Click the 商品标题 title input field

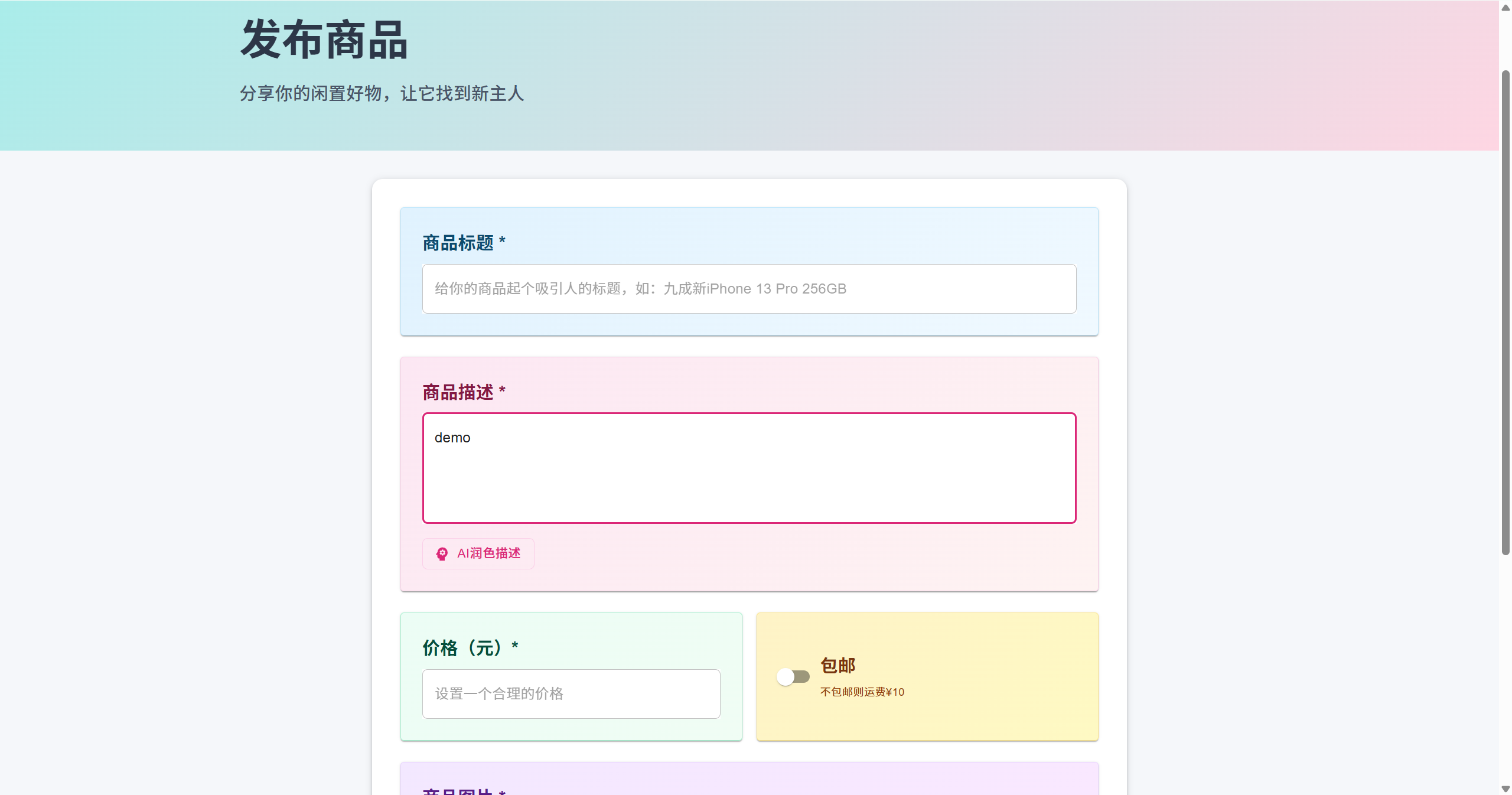point(749,288)
